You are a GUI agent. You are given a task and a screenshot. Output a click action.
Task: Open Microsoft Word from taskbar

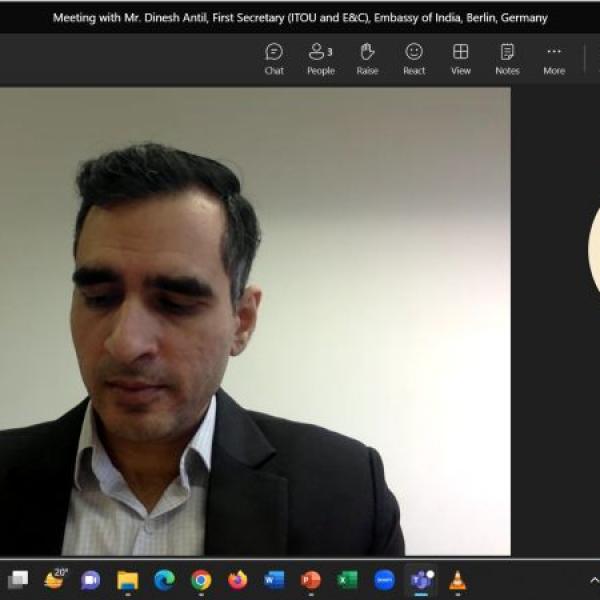click(x=274, y=580)
